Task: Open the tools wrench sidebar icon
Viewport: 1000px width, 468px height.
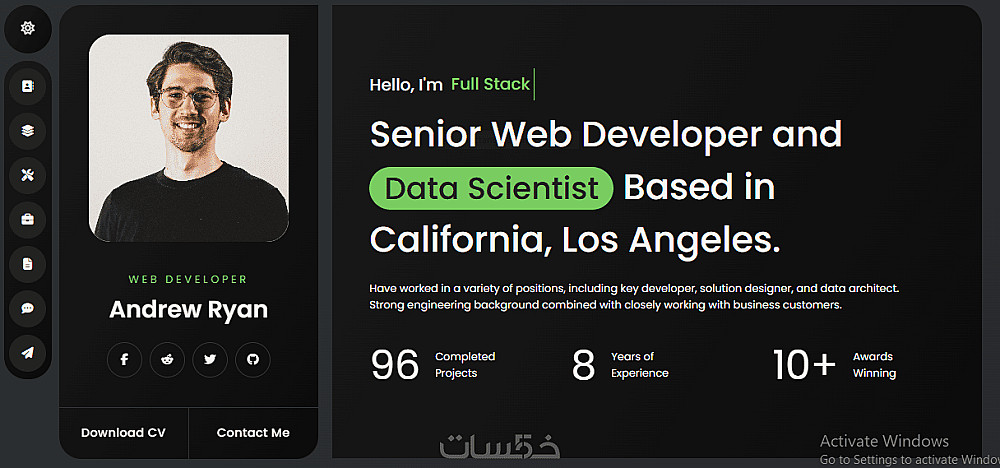Action: (28, 175)
